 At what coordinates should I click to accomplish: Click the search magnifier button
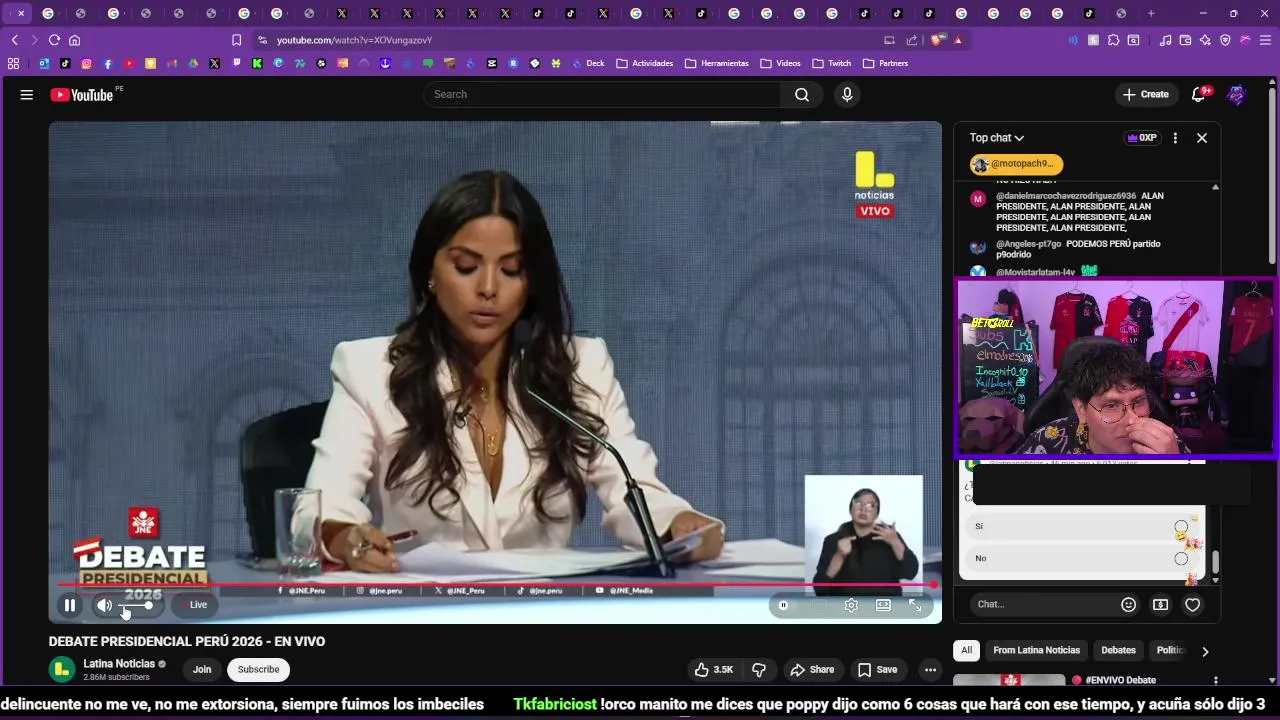click(x=802, y=94)
